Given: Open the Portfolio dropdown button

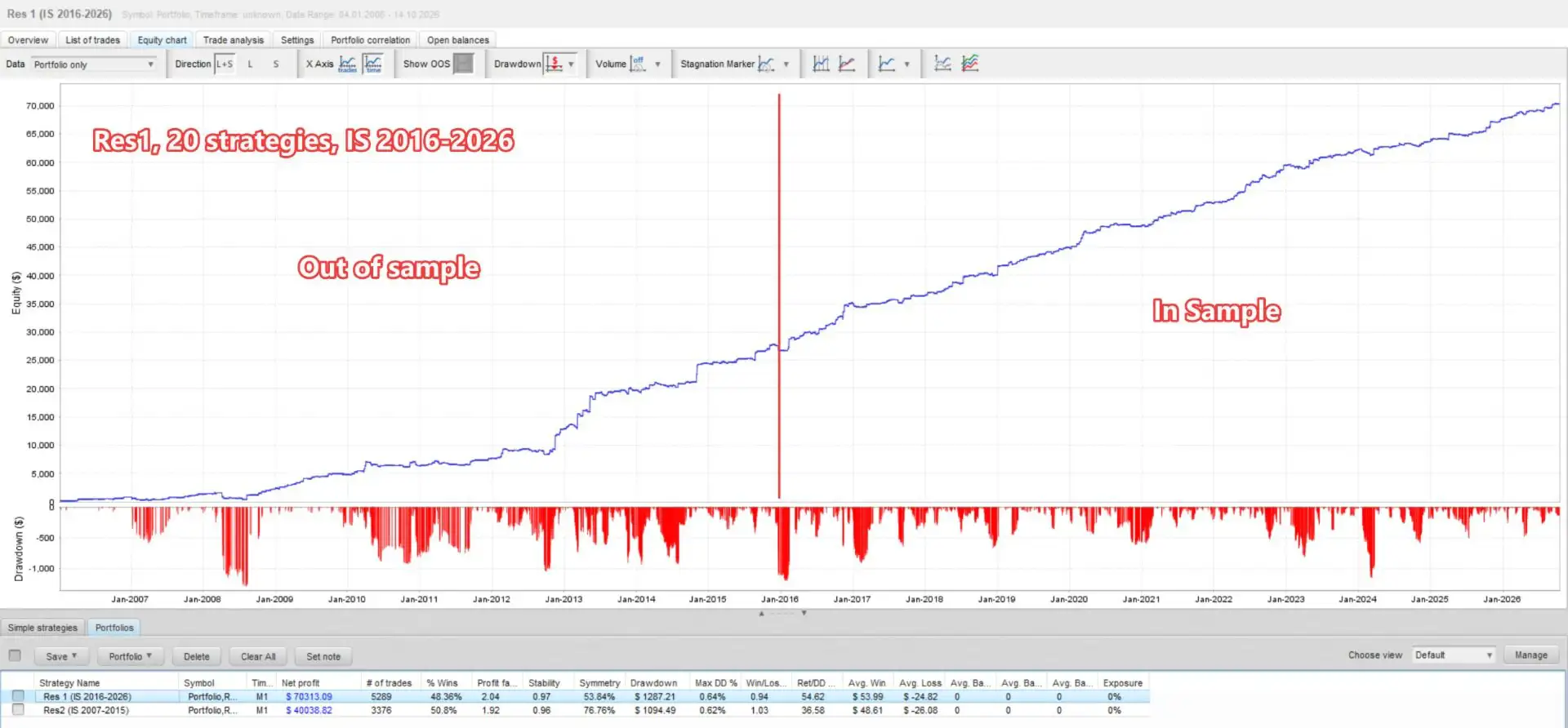Looking at the screenshot, I should (x=131, y=656).
